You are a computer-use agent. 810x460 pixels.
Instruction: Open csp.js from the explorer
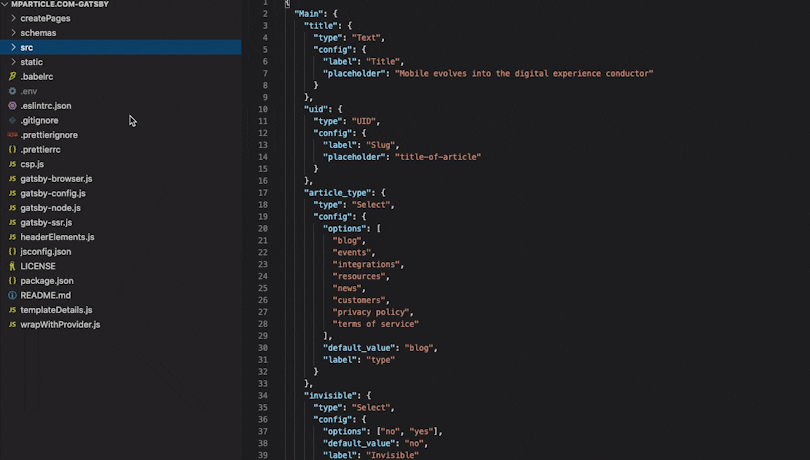click(x=32, y=164)
